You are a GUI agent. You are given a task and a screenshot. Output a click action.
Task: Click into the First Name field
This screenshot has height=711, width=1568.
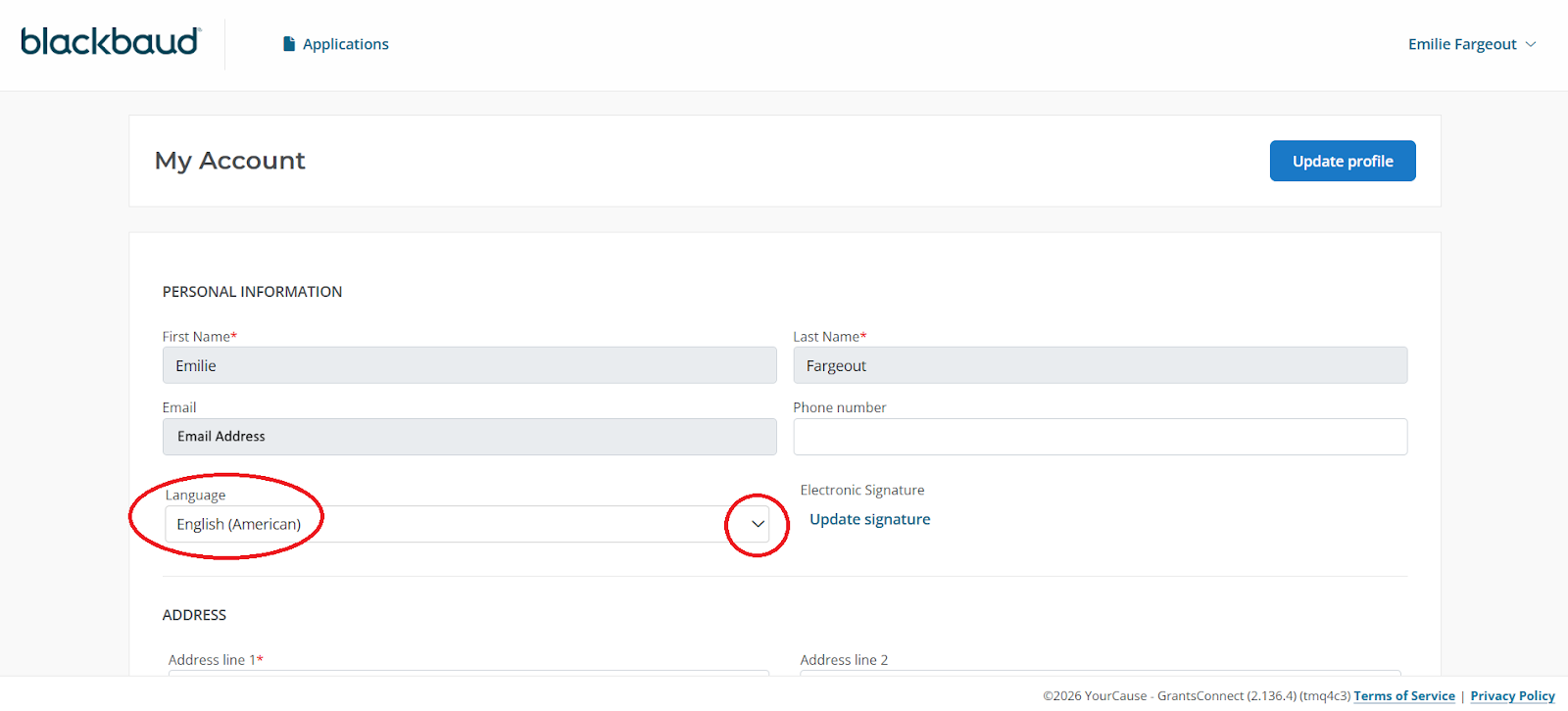coord(468,365)
